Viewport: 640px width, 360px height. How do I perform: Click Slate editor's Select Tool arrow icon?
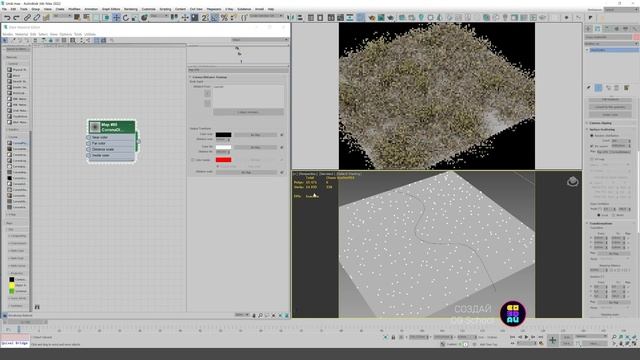[x=5, y=40]
